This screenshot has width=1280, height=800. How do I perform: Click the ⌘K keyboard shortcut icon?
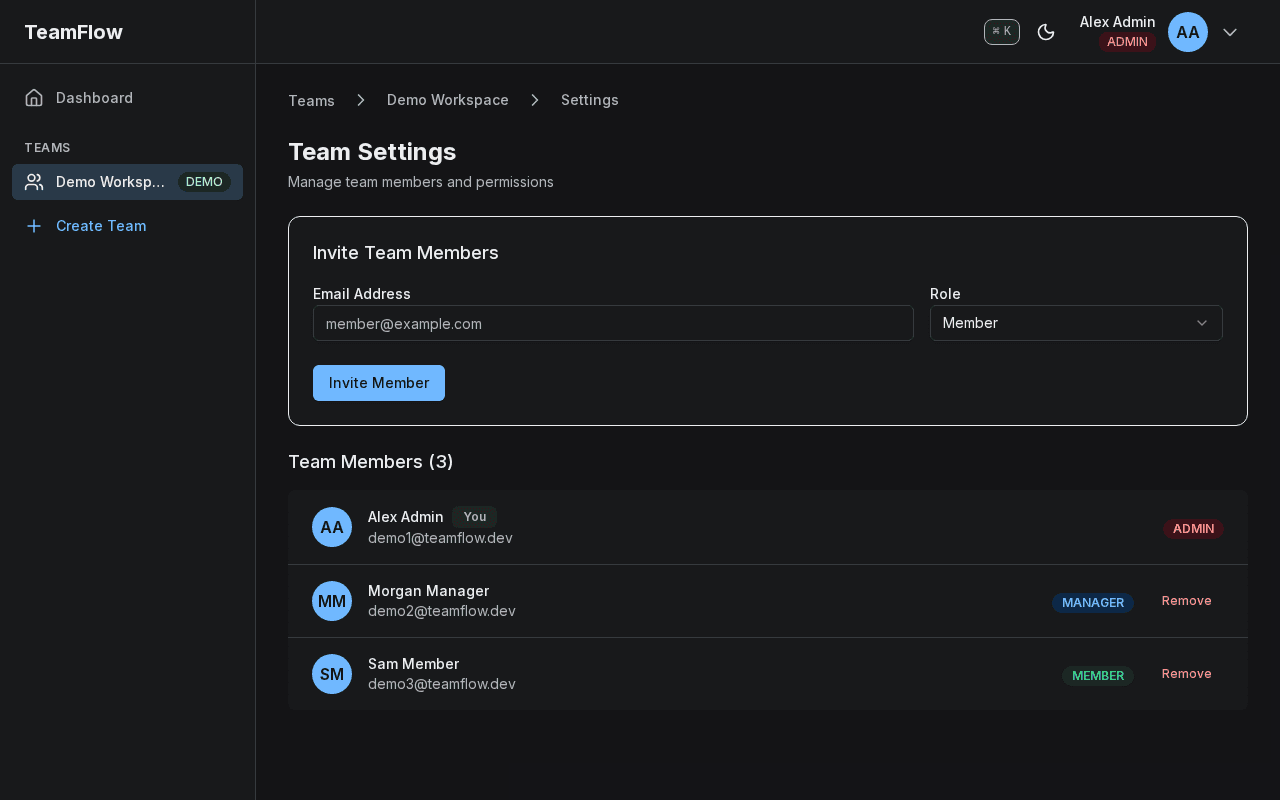point(1001,31)
